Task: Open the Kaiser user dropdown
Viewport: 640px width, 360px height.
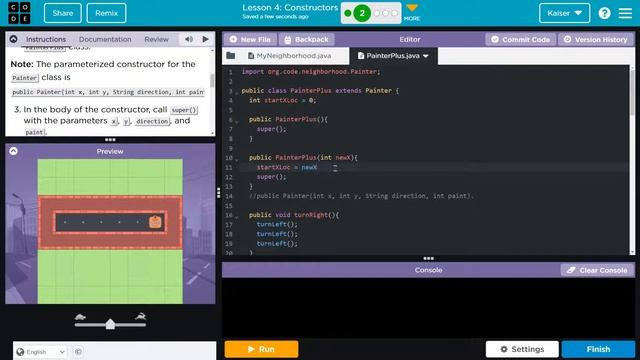Action: tap(564, 13)
